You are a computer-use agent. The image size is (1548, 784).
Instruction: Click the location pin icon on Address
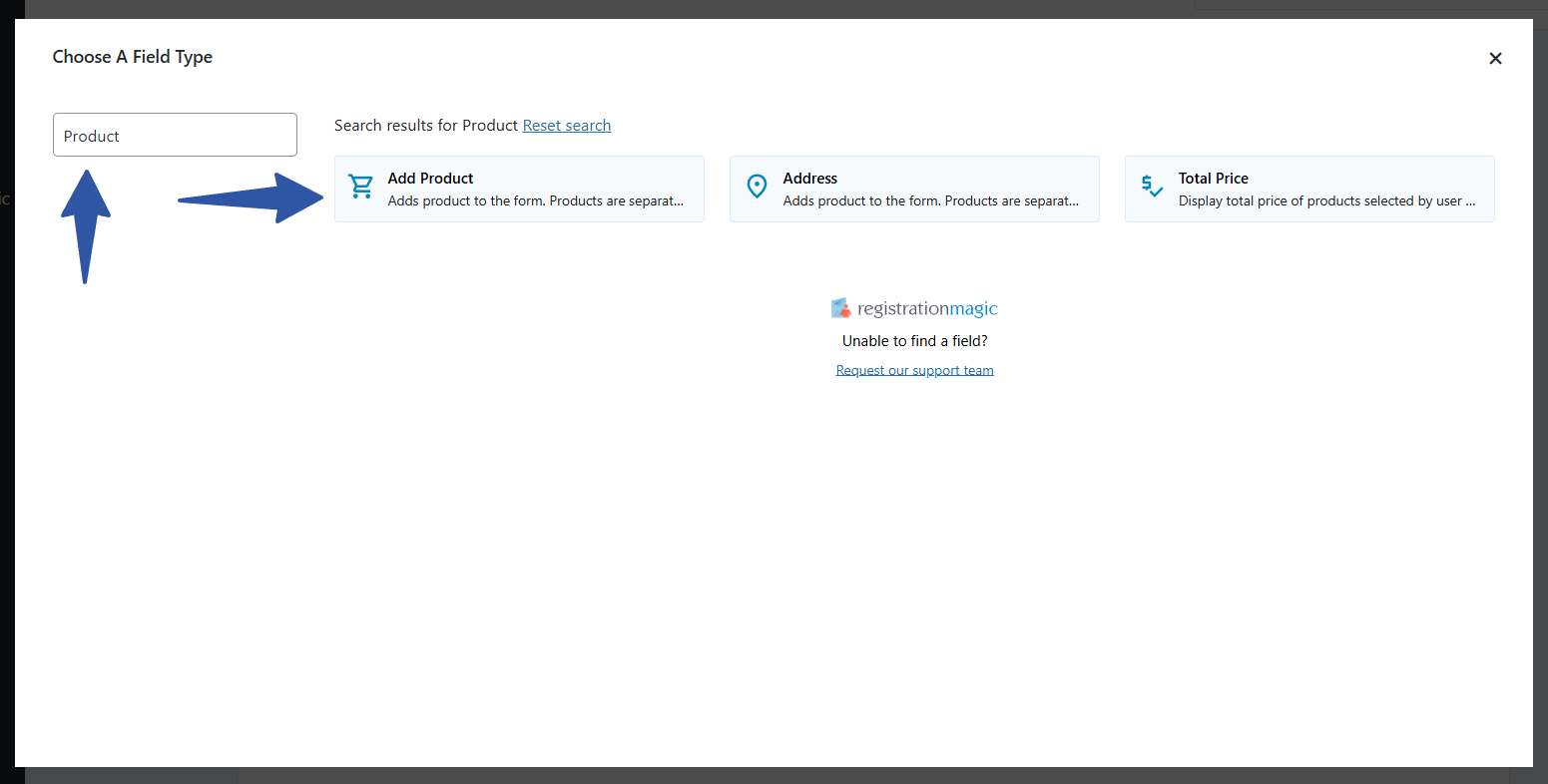(x=757, y=188)
